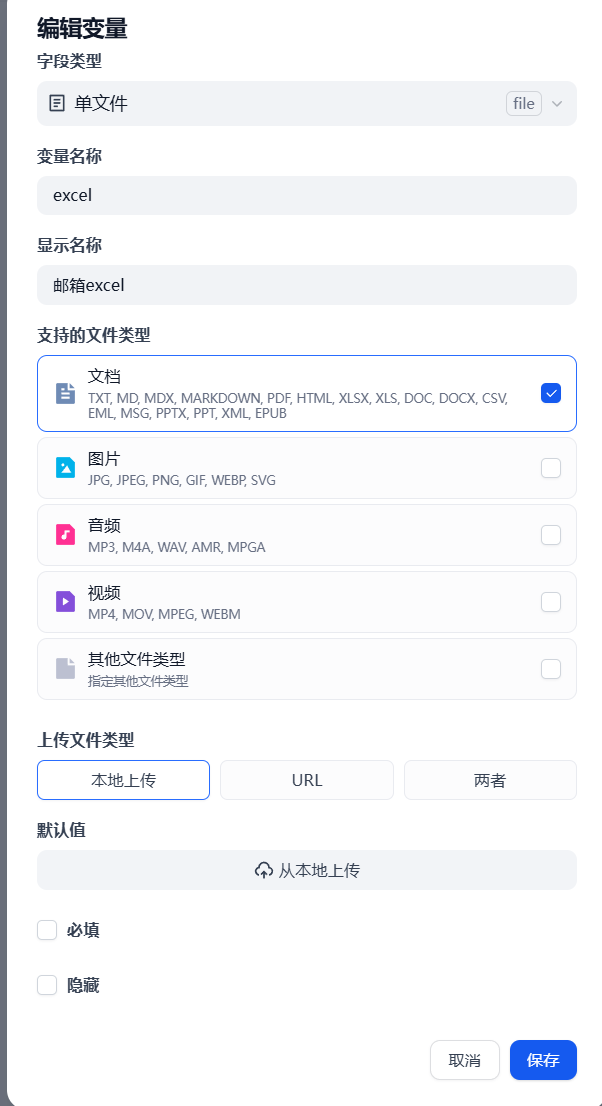
Task: Switch to the URL upload option
Action: click(x=307, y=780)
